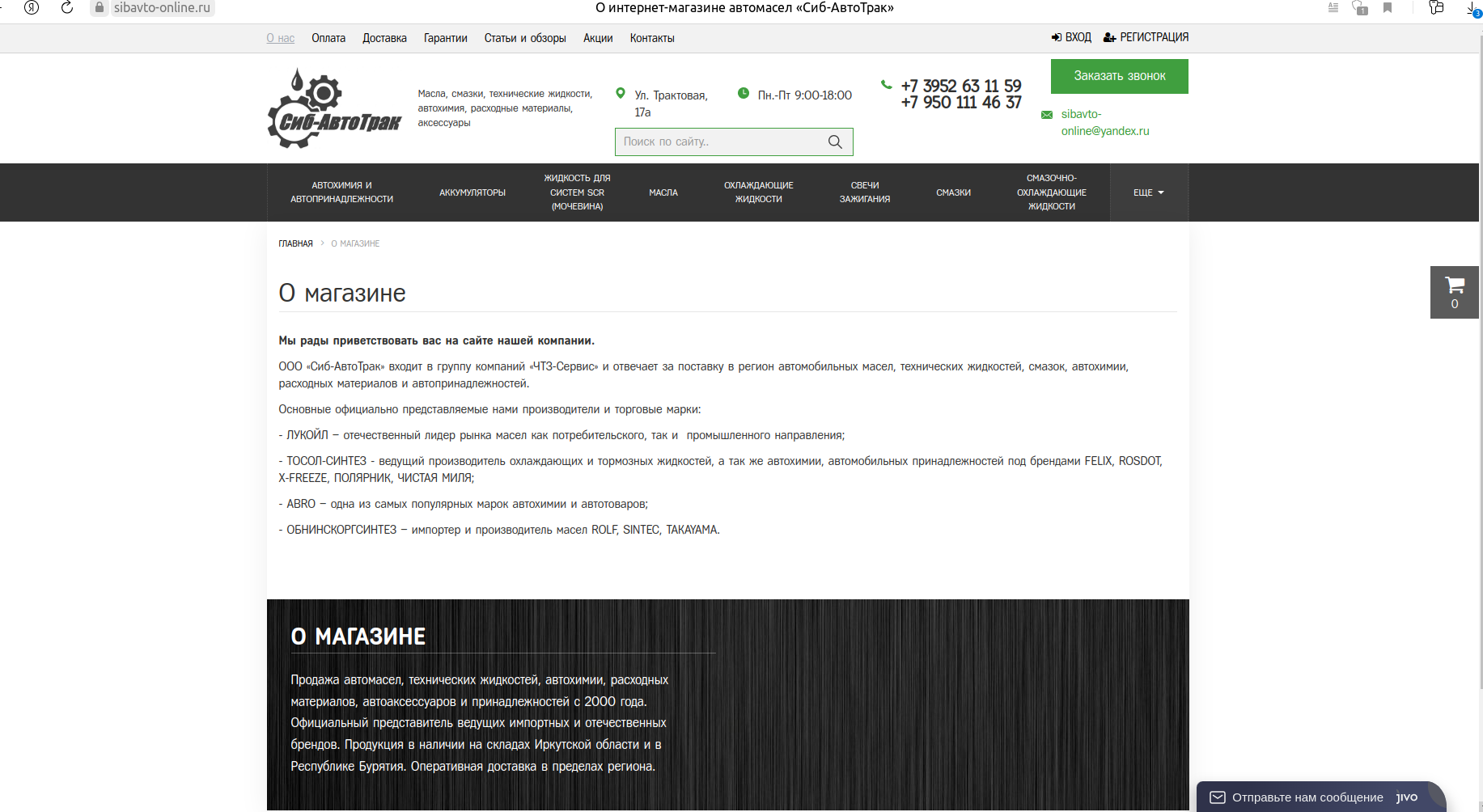Open the Аккумуляторы category
This screenshot has width=1483, height=812.
[472, 192]
